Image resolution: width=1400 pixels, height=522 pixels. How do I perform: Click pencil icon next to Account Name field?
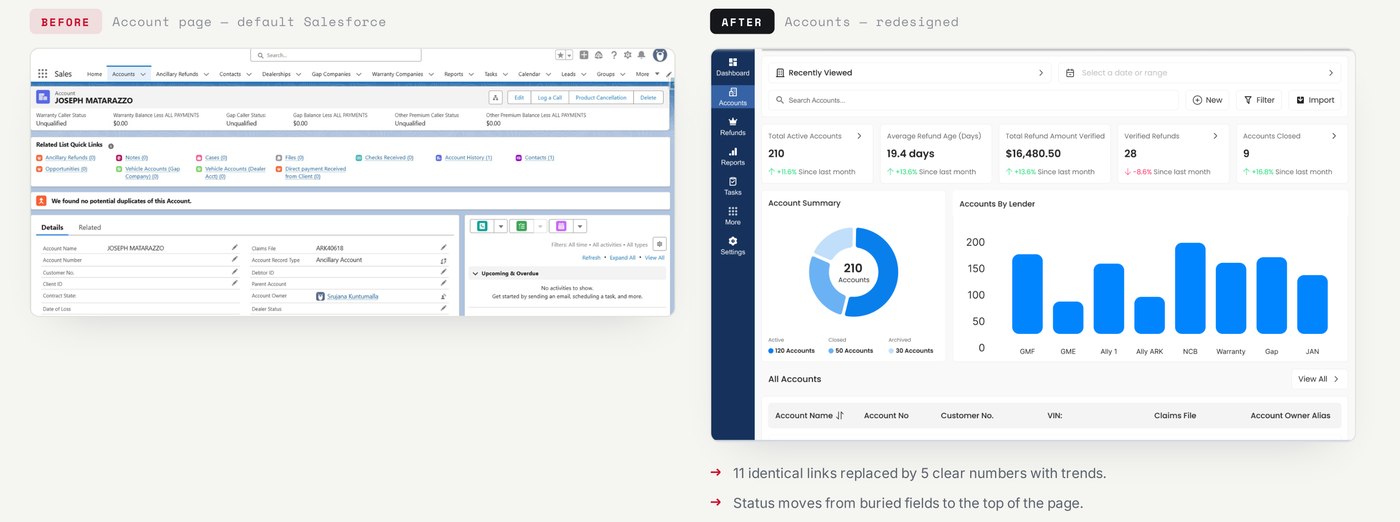coord(235,247)
